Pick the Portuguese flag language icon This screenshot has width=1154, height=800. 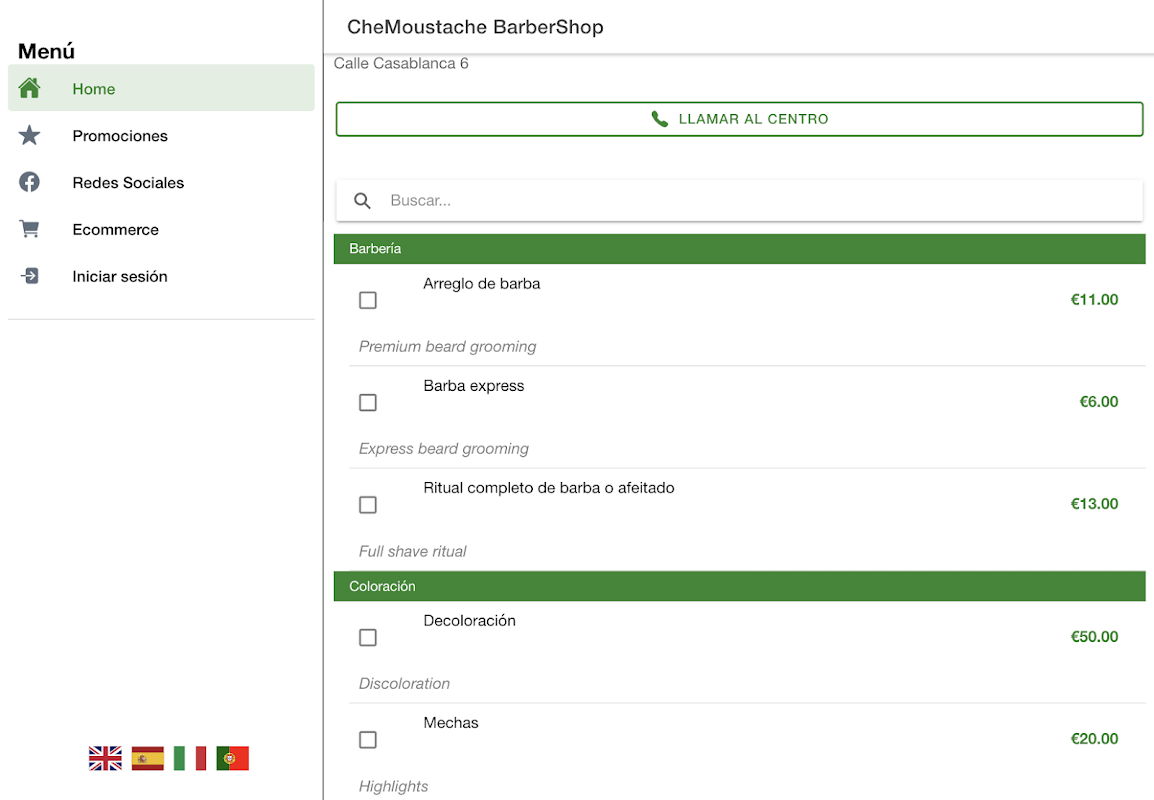tap(232, 758)
